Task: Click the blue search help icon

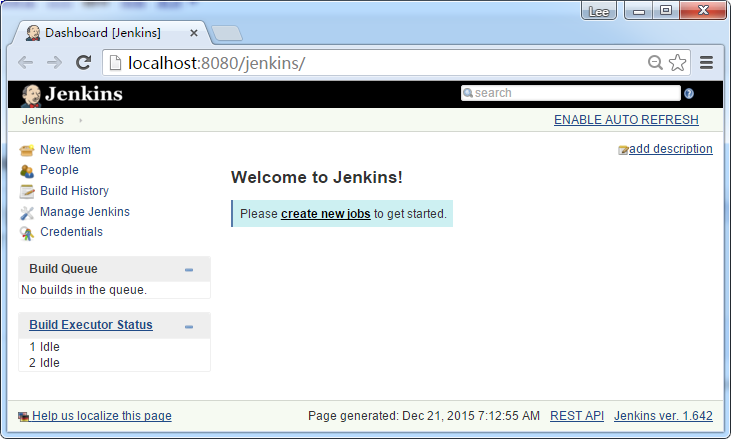Action: 688,94
